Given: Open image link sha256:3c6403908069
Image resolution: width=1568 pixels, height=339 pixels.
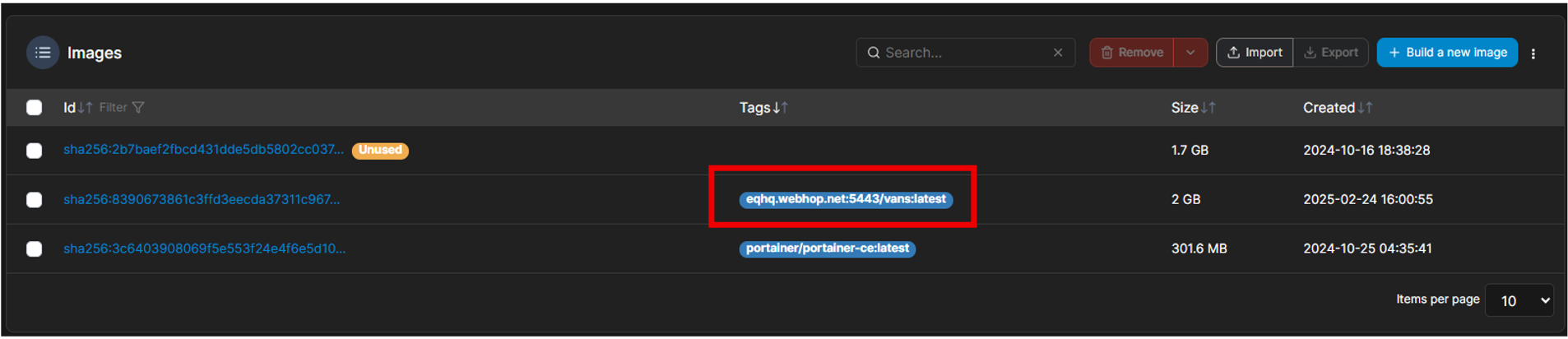Looking at the screenshot, I should pyautogui.click(x=204, y=248).
